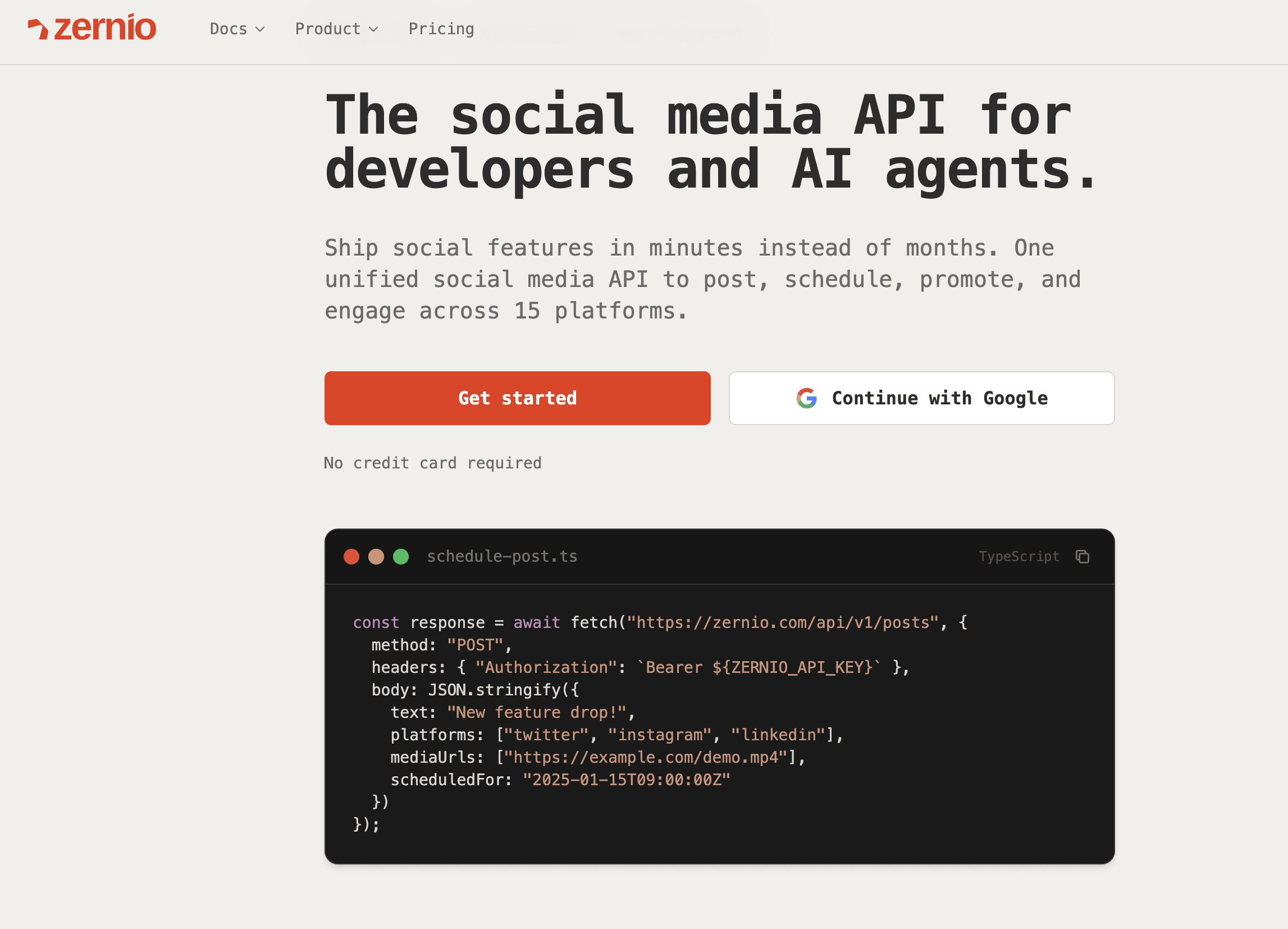Expand the Product dropdown menu
Viewport: 1288px width, 929px height.
(337, 29)
